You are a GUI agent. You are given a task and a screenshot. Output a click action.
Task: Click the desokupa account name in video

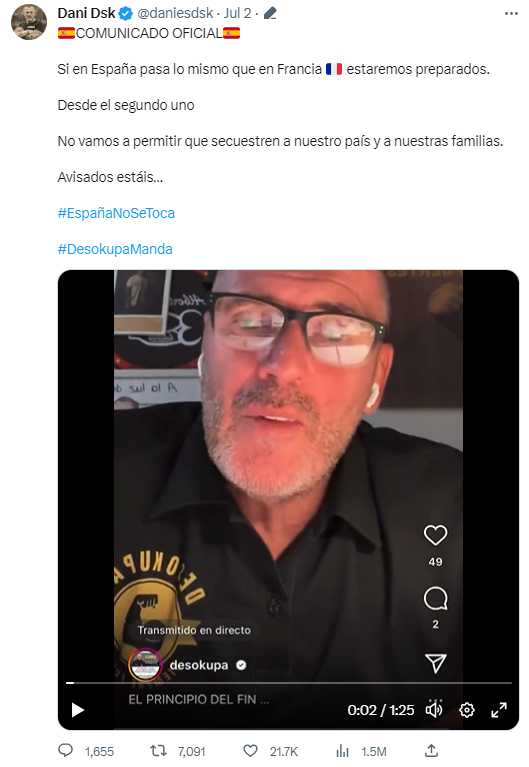pos(199,665)
